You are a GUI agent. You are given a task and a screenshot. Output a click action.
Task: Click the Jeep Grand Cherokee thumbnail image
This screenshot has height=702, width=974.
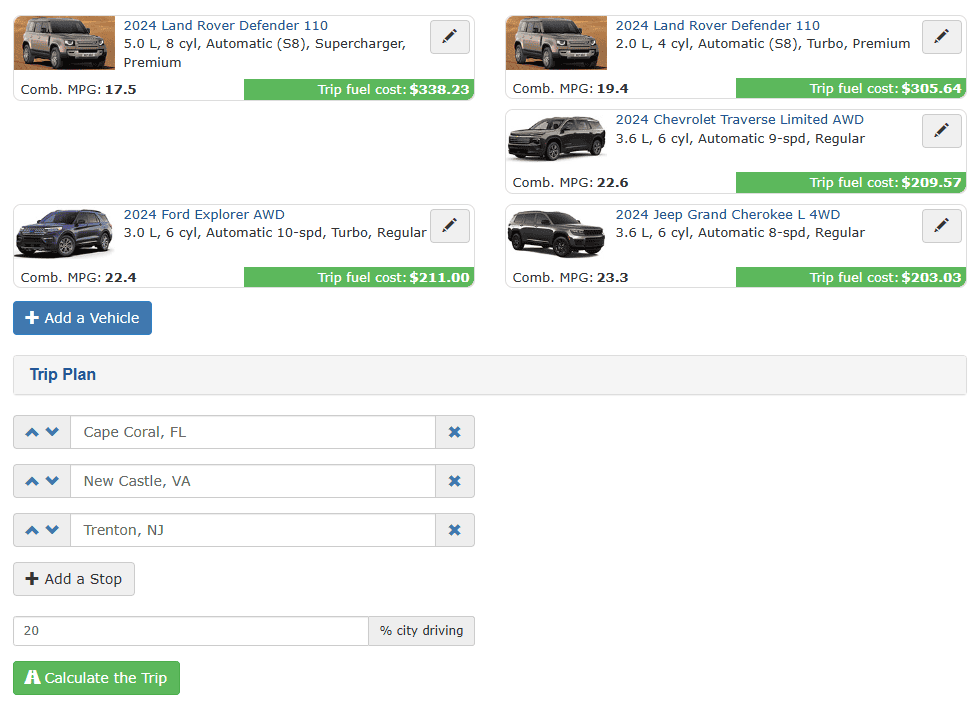[x=557, y=233]
